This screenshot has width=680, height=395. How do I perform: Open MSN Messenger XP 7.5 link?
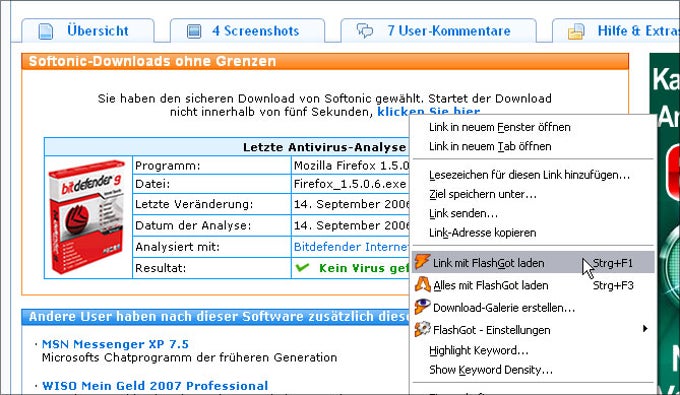point(115,344)
